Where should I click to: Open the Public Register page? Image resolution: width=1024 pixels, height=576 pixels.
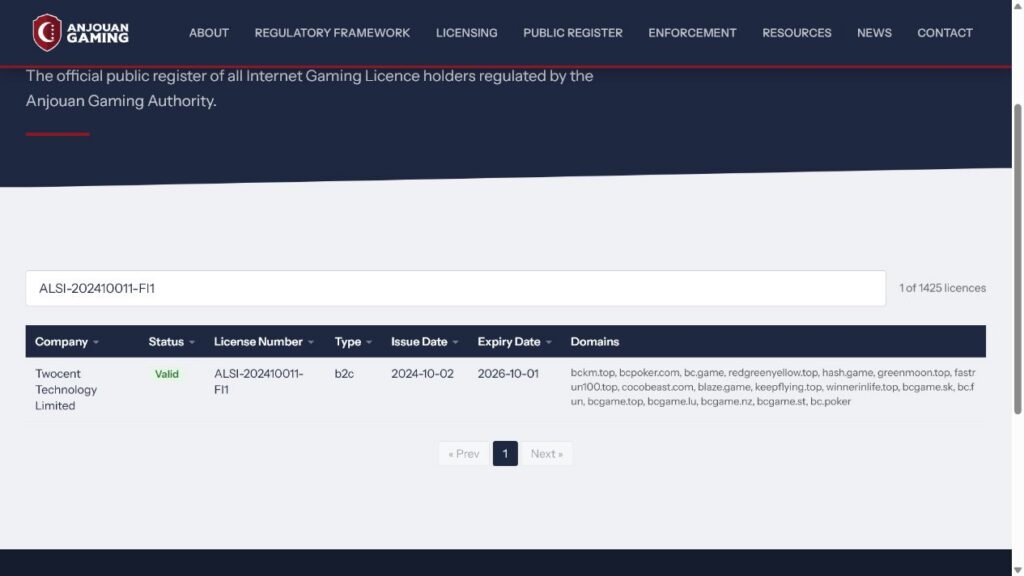[573, 33]
